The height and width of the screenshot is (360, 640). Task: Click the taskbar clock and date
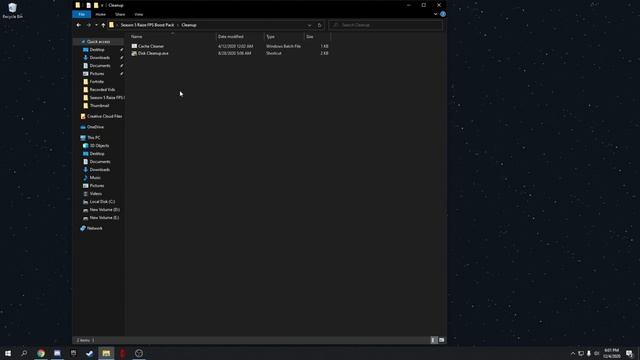(611, 353)
